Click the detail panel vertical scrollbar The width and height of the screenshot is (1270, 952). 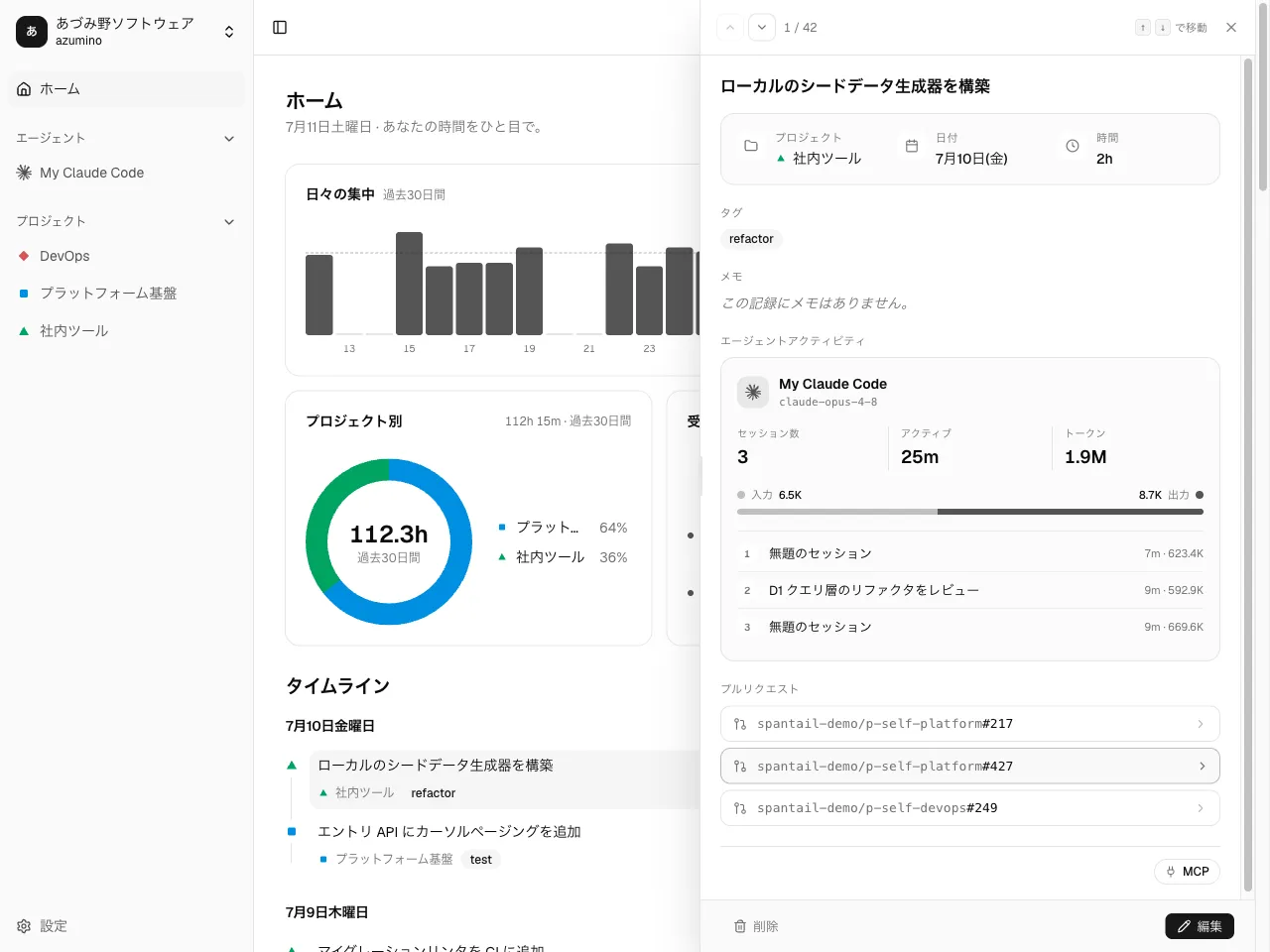point(1247,476)
